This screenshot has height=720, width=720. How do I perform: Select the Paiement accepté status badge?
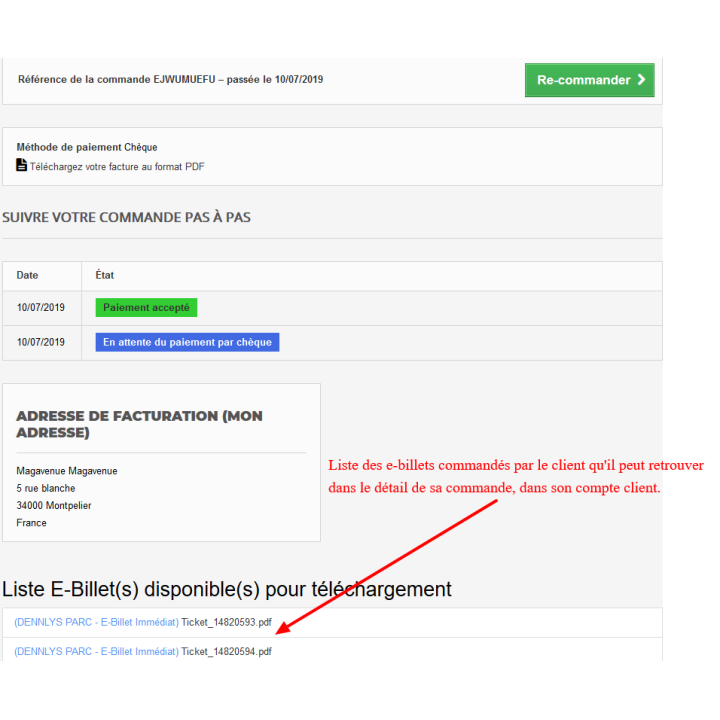(146, 308)
